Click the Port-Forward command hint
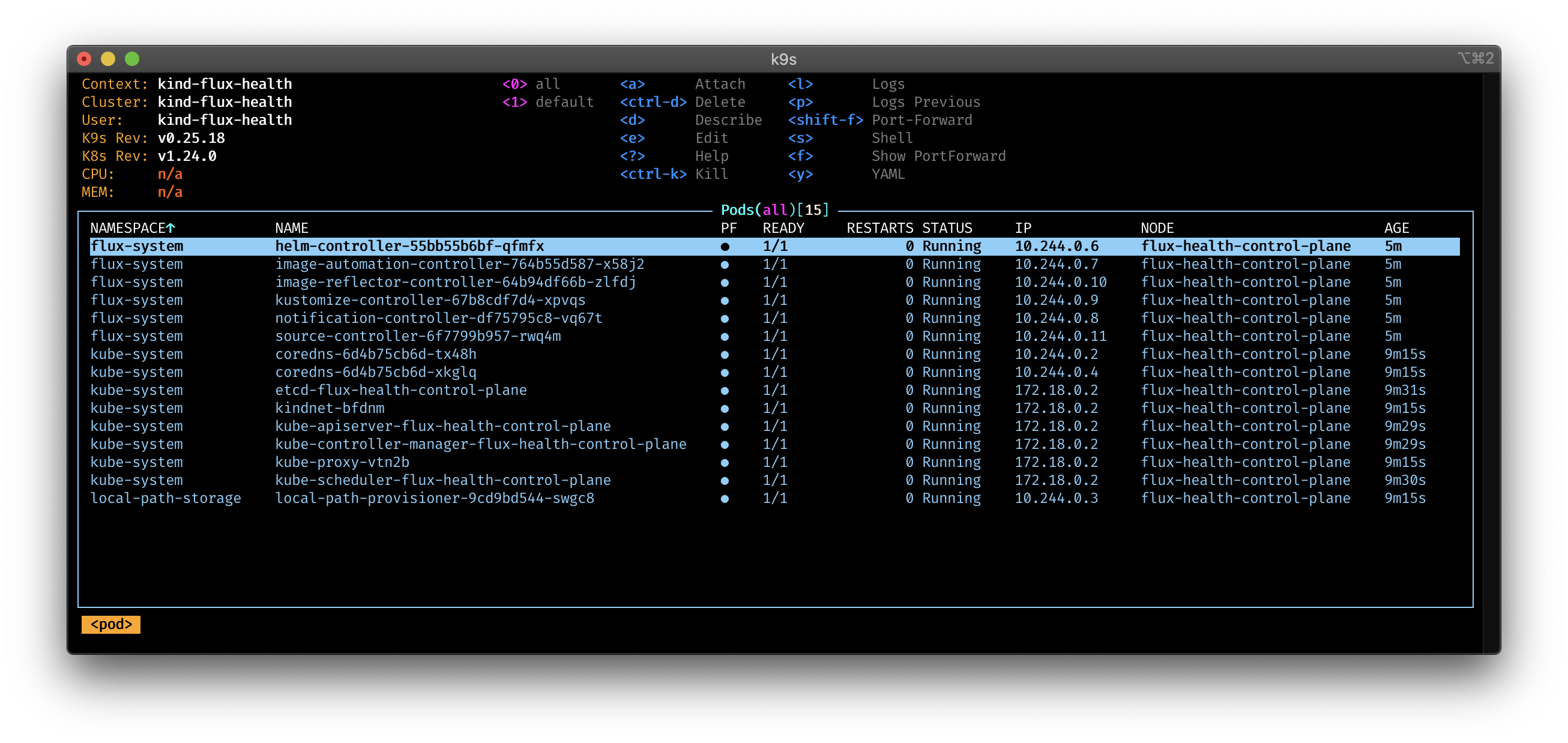 pos(921,120)
